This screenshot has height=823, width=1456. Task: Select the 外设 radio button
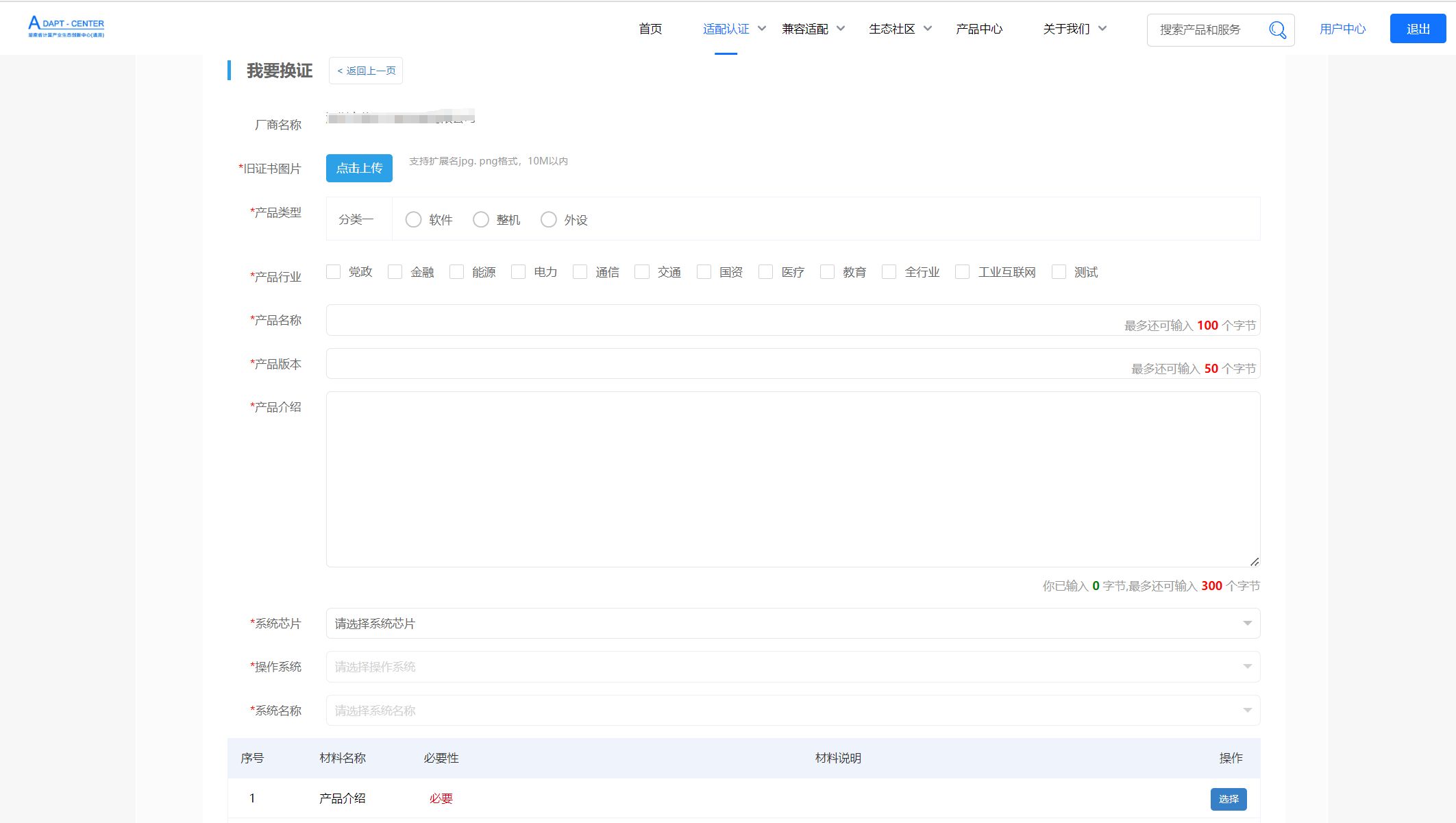click(548, 220)
